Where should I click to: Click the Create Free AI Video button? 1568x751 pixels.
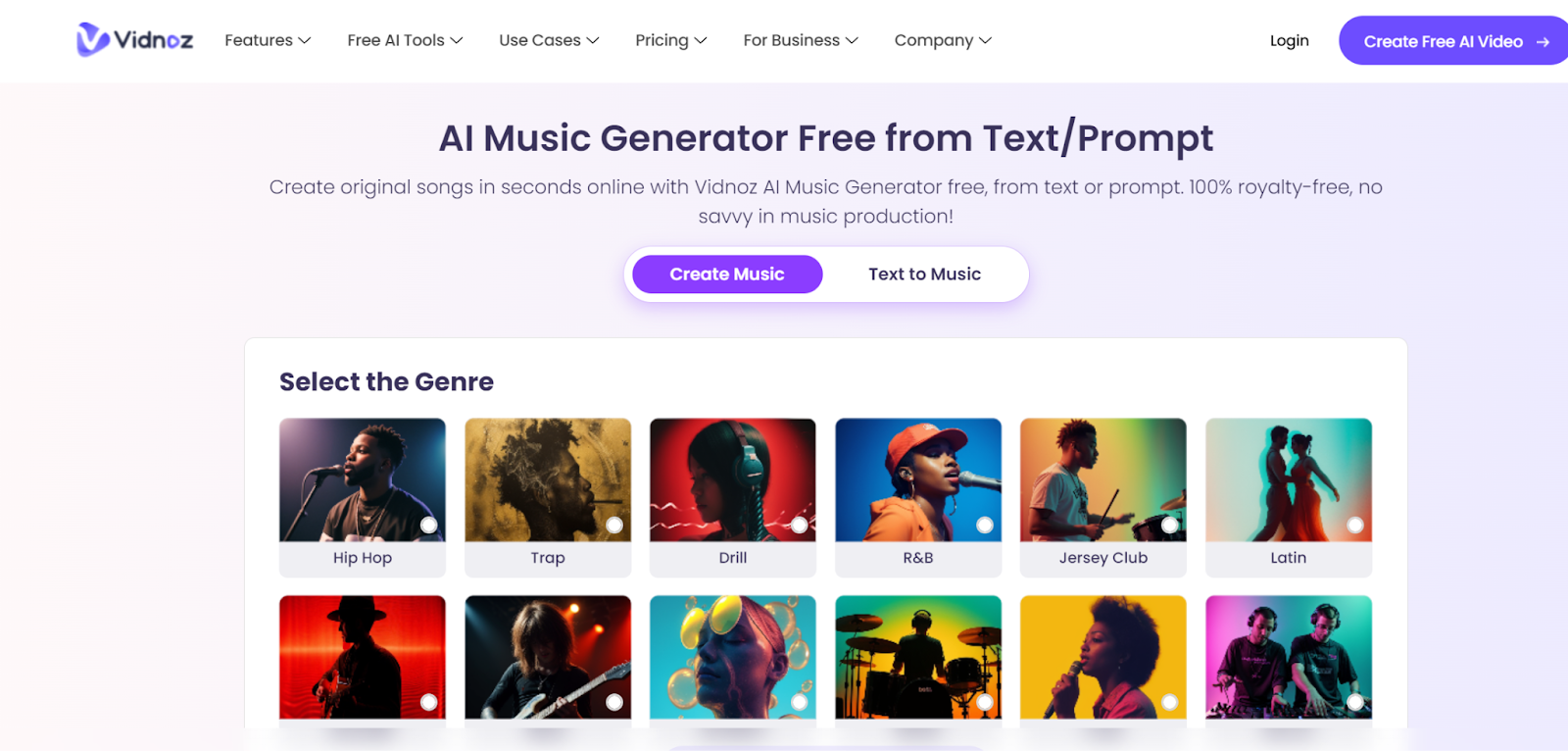pos(1455,41)
